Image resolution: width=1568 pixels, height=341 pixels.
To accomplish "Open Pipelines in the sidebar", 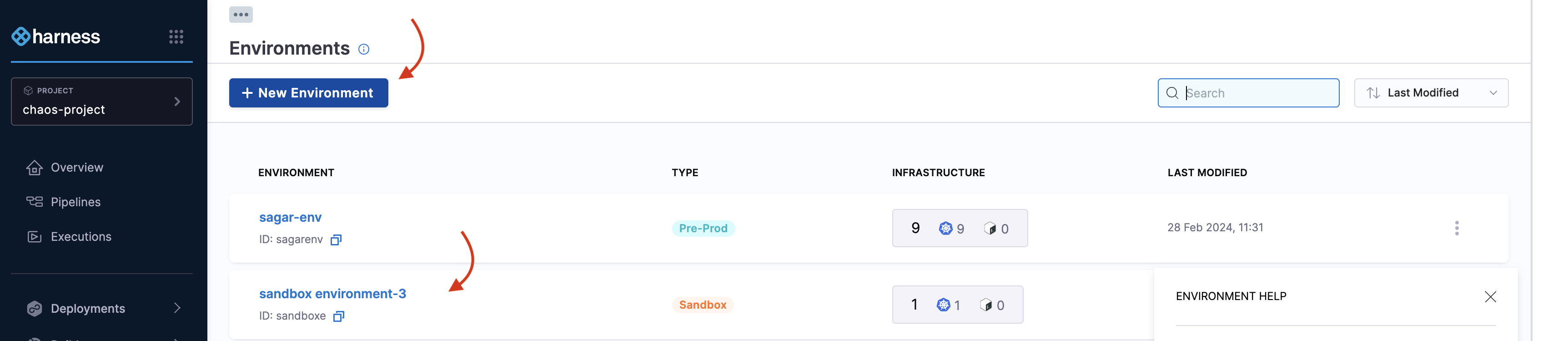I will click(75, 202).
